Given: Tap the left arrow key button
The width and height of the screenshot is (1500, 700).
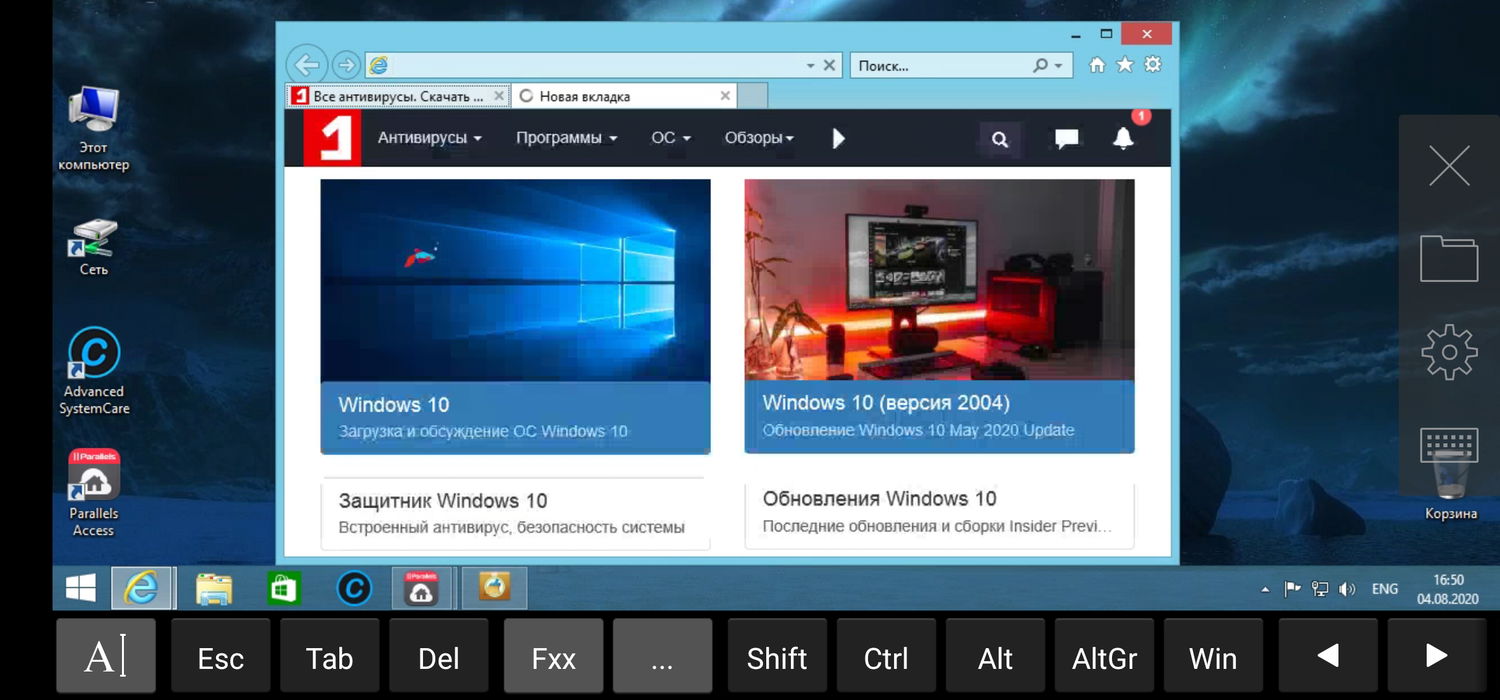Looking at the screenshot, I should (x=1328, y=658).
